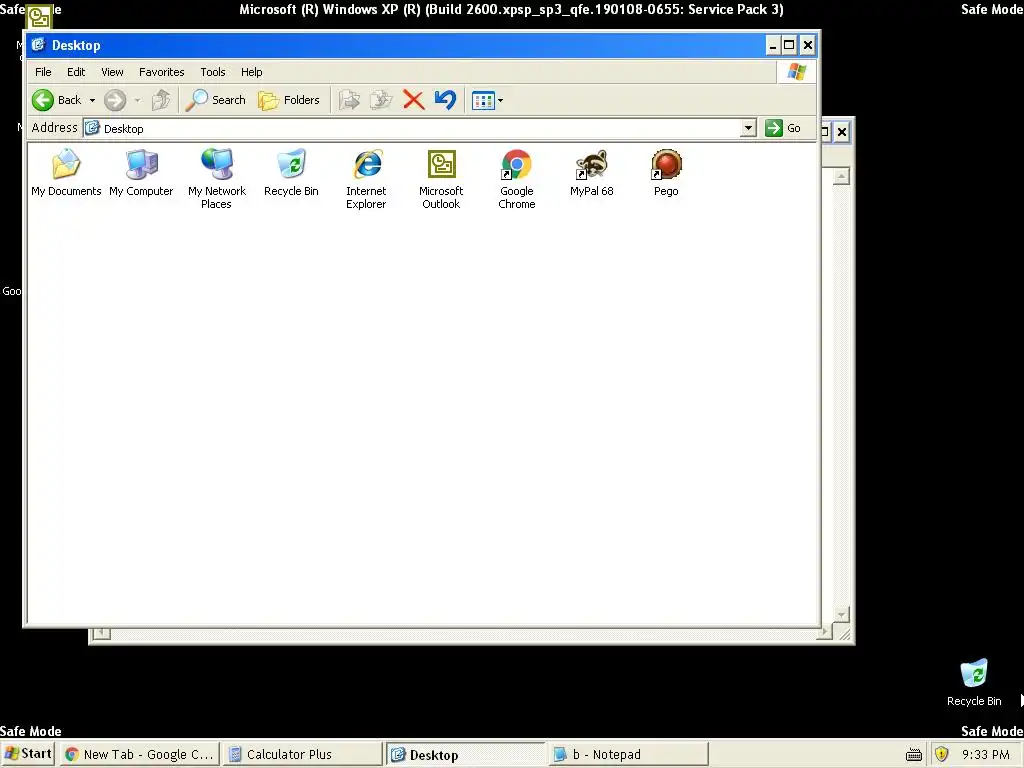Click the Move To toolbar icon
This screenshot has width=1024, height=768.
coord(349,100)
